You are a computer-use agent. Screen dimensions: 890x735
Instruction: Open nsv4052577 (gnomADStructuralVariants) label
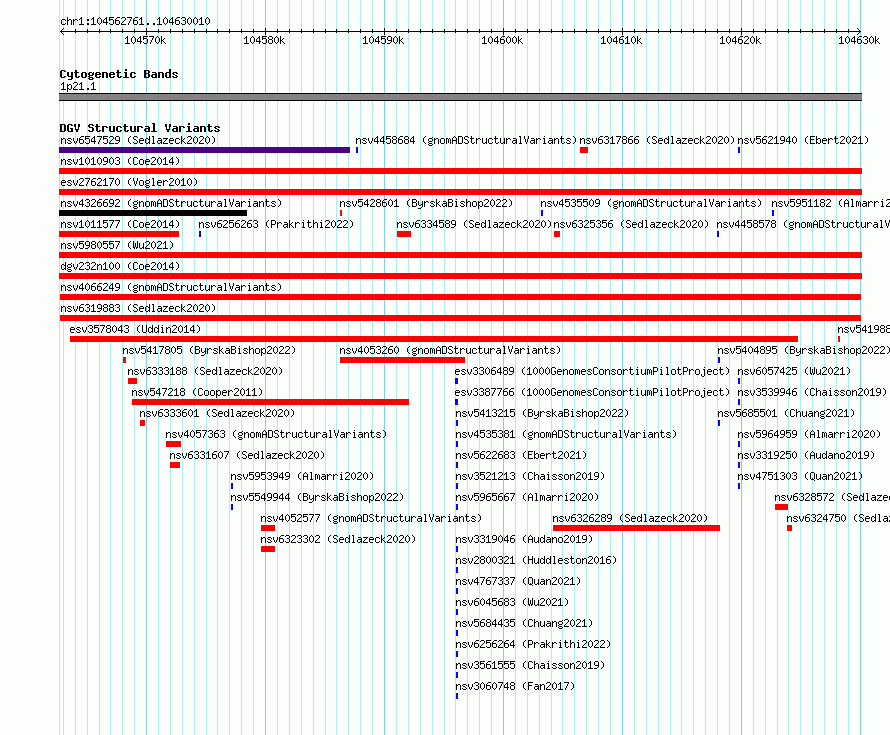click(371, 518)
